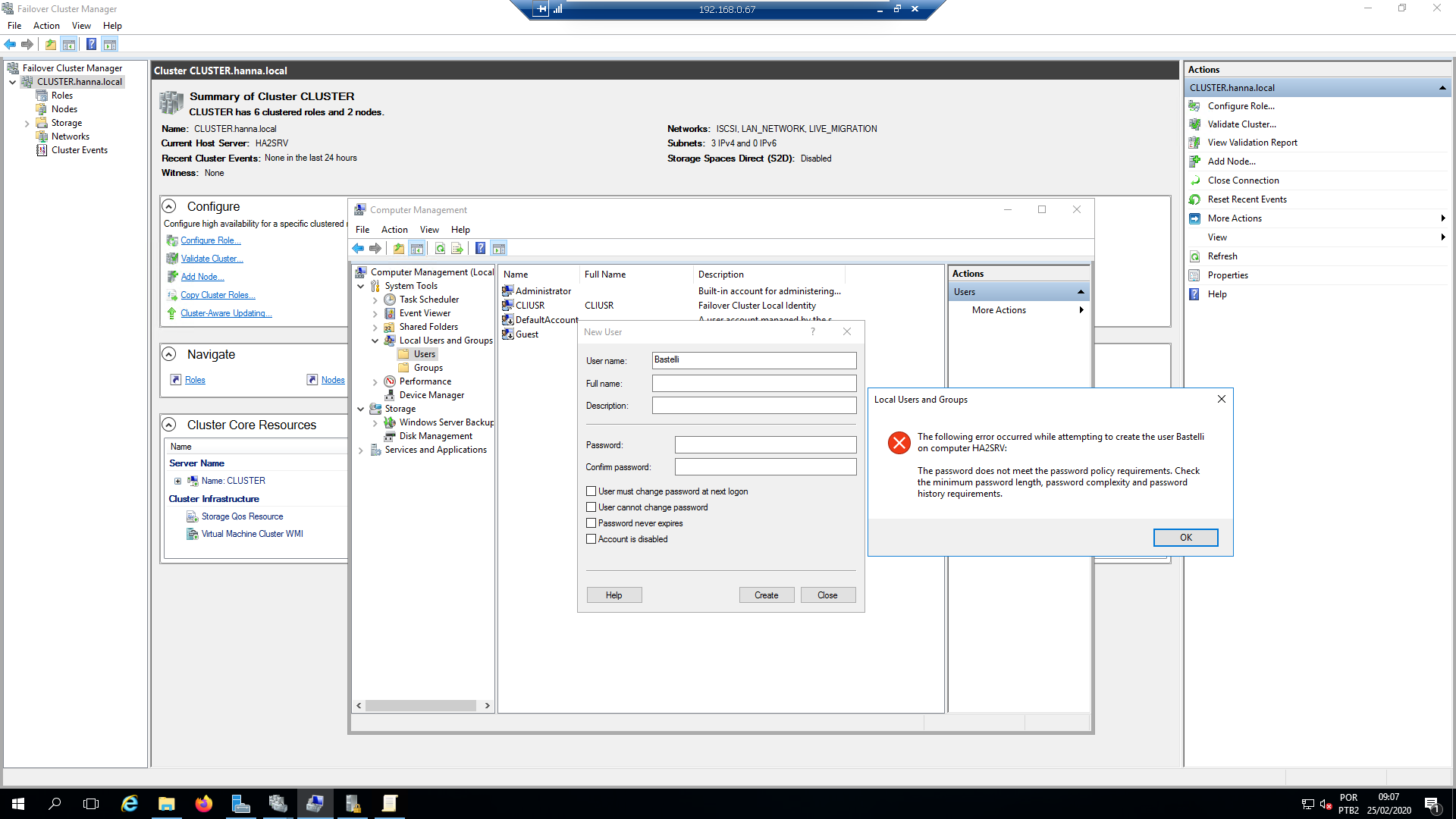The width and height of the screenshot is (1456, 819).
Task: Open View menu in Computer Management
Action: (x=429, y=230)
